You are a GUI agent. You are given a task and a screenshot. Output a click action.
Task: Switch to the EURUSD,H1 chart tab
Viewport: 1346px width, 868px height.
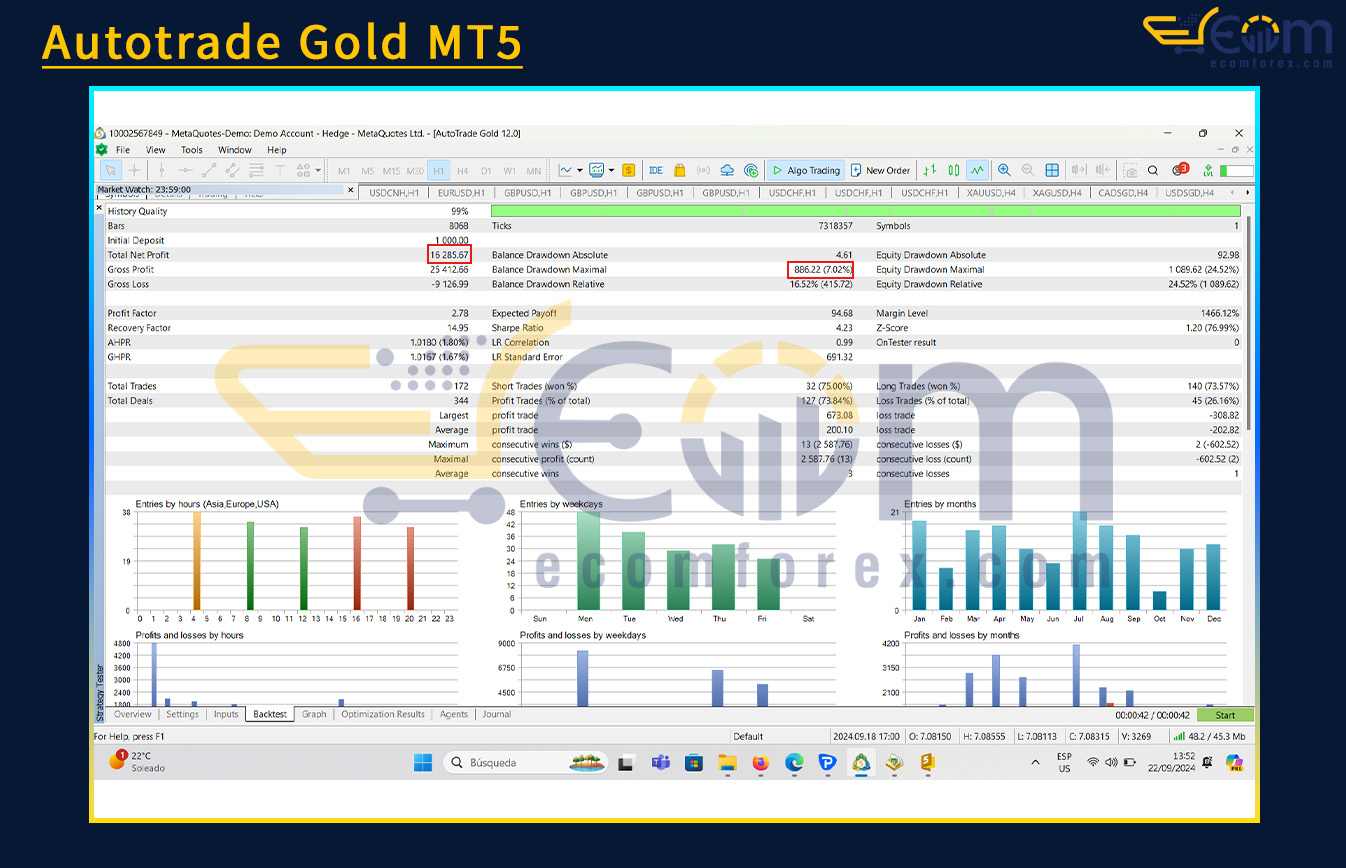[x=462, y=193]
